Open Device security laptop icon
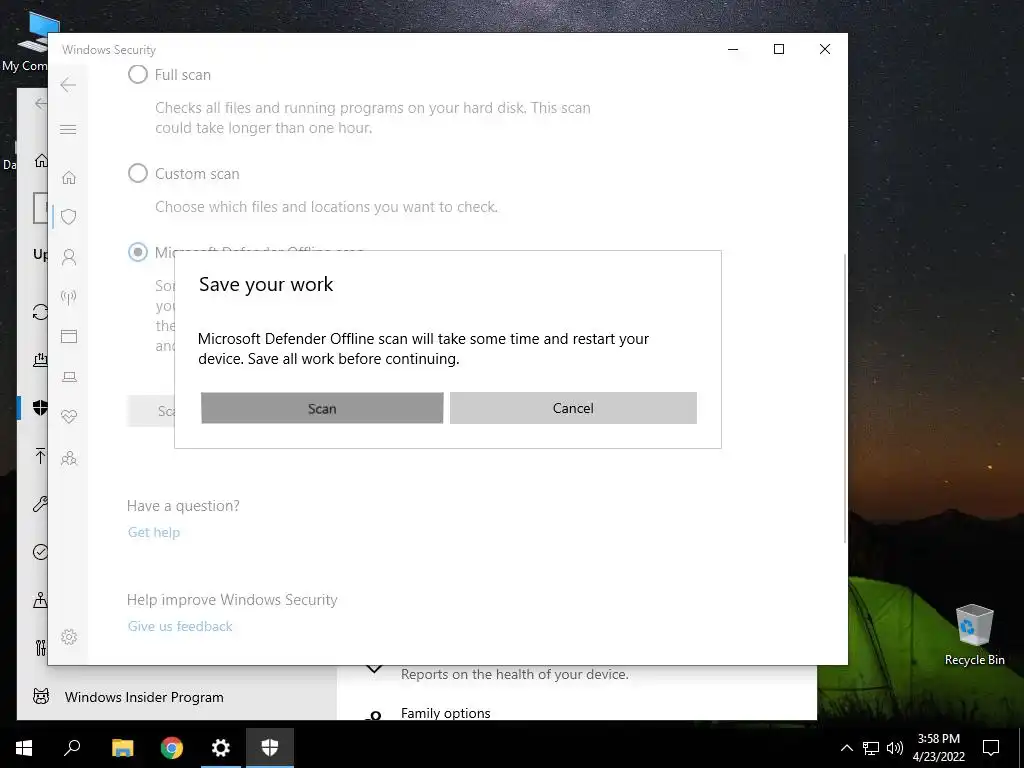 69,377
